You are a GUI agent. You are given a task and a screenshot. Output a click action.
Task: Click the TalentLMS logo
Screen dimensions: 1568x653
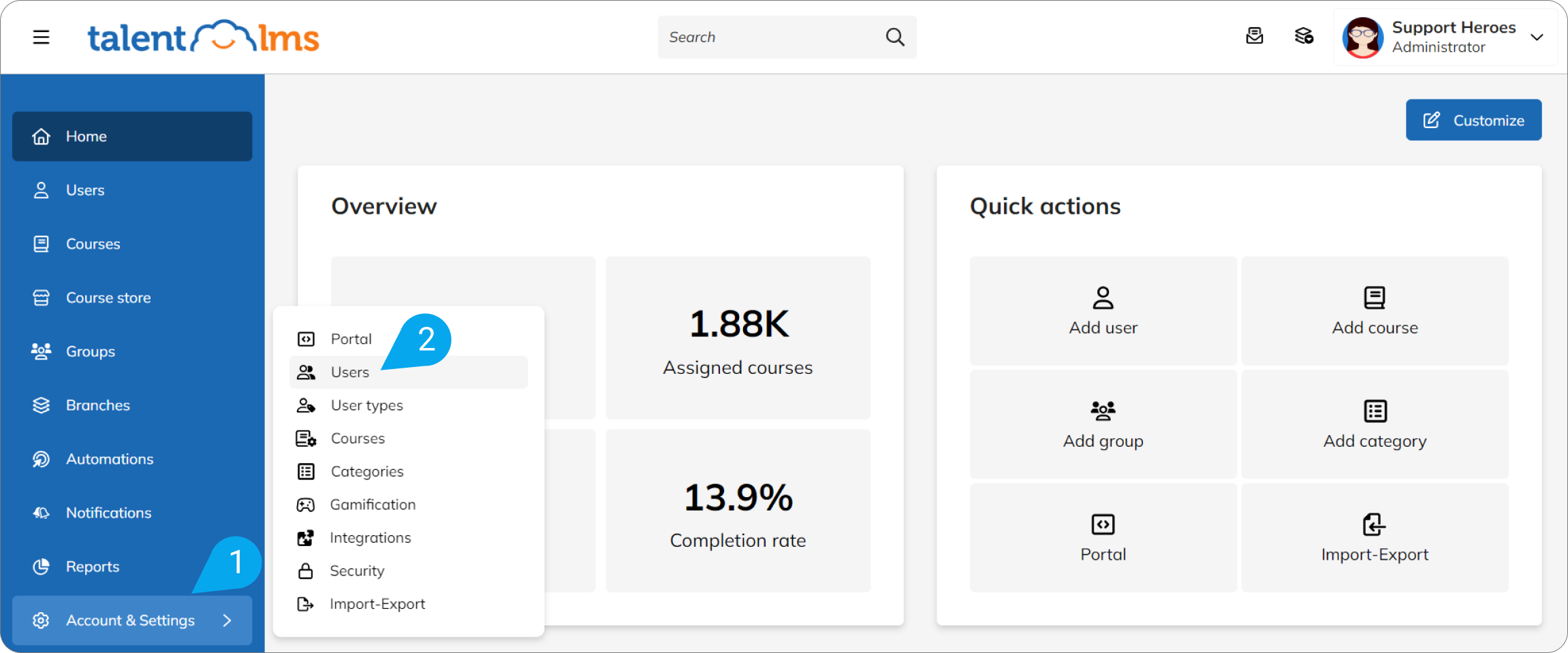pyautogui.click(x=203, y=37)
